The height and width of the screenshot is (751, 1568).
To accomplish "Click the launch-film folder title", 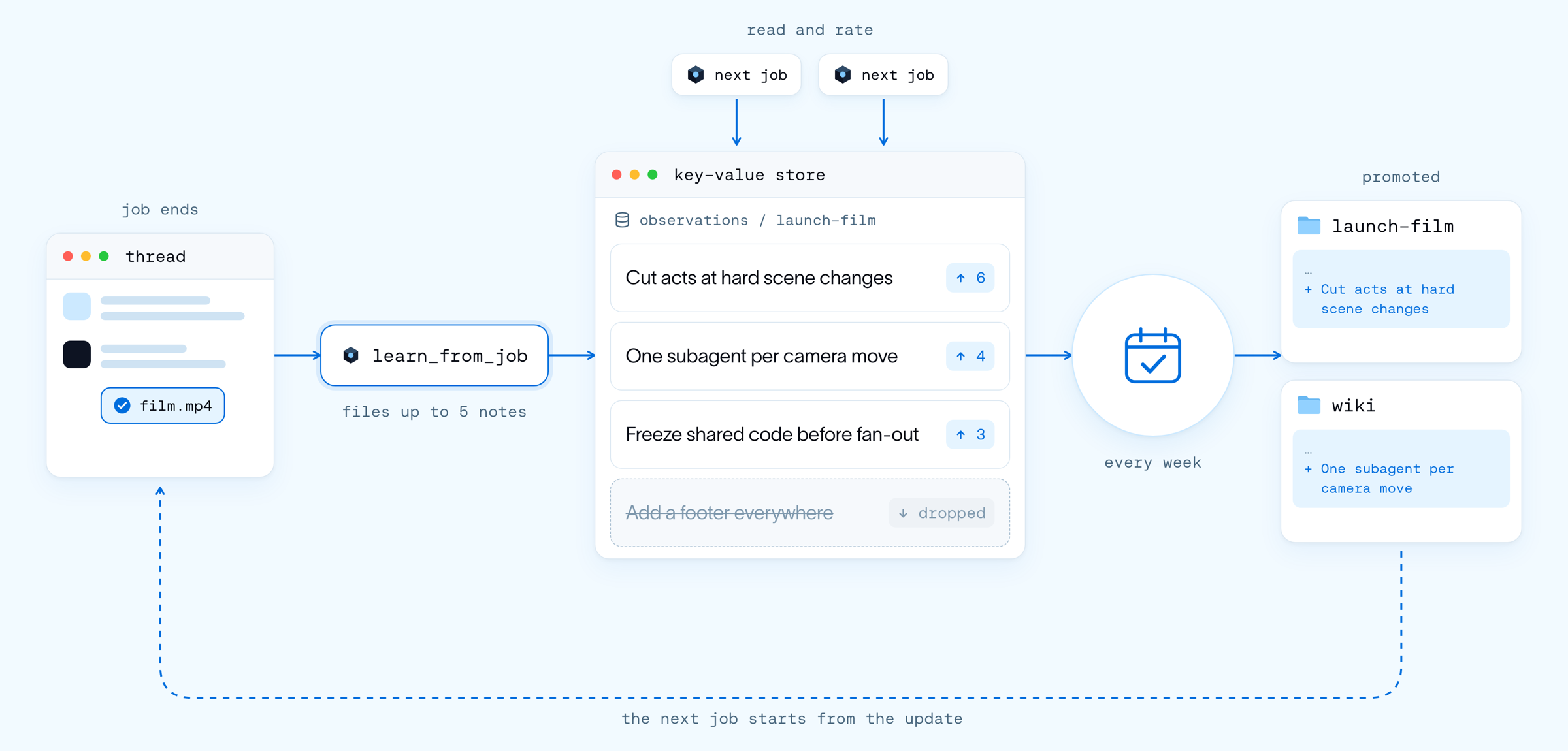I will 1393,226.
